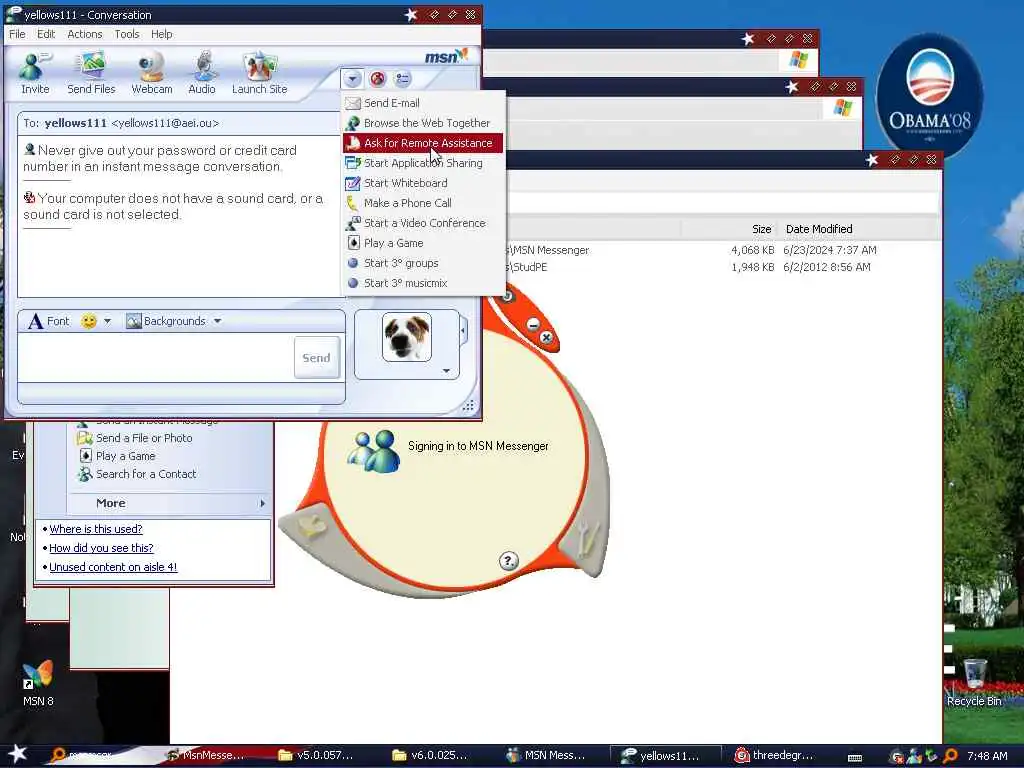This screenshot has height=768, width=1024.
Task: Click the system tray magnifier icon
Action: [951, 756]
